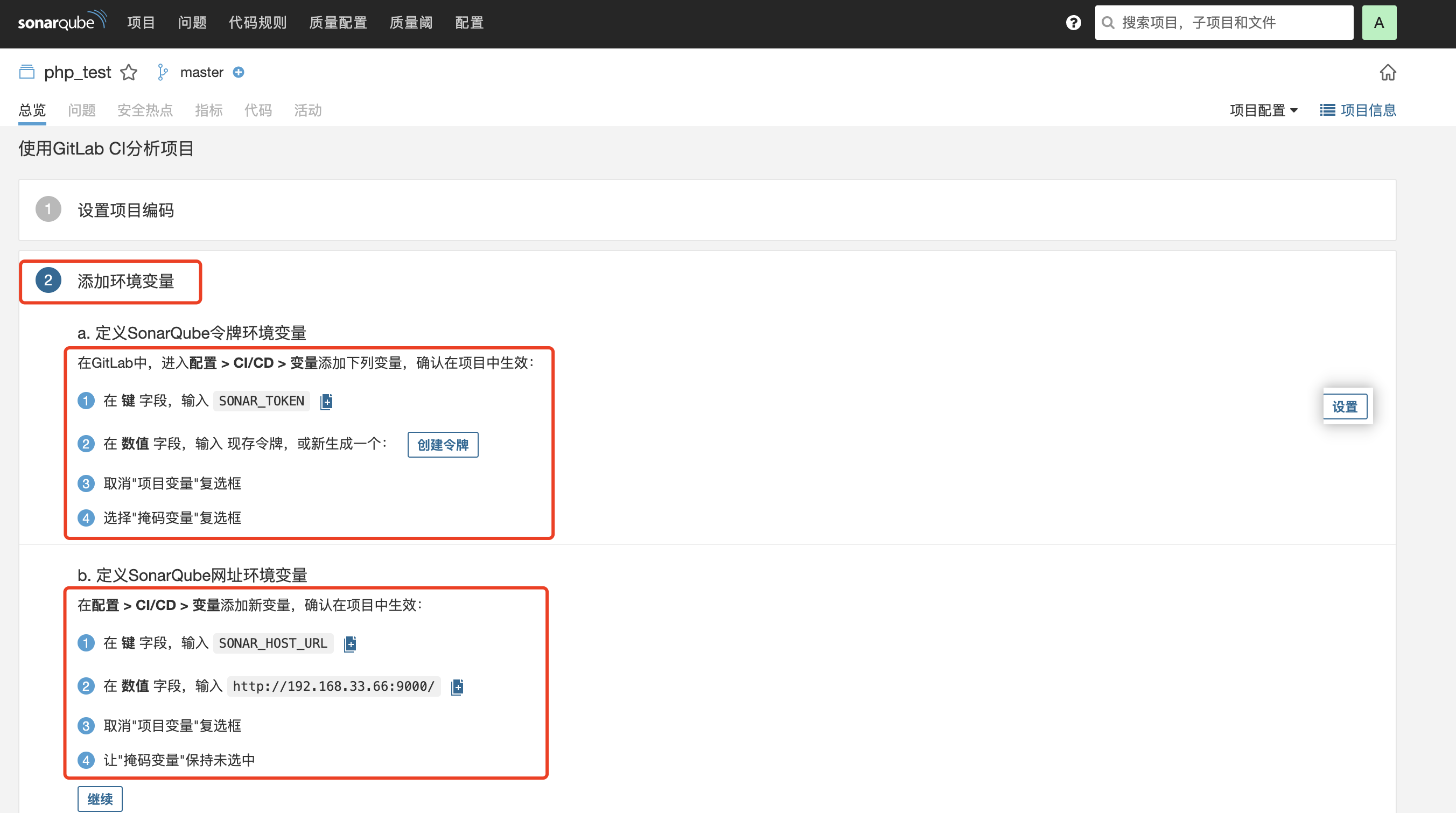The image size is (1456, 813).
Task: Expand step 1 设置项目编码
Action: (x=125, y=210)
